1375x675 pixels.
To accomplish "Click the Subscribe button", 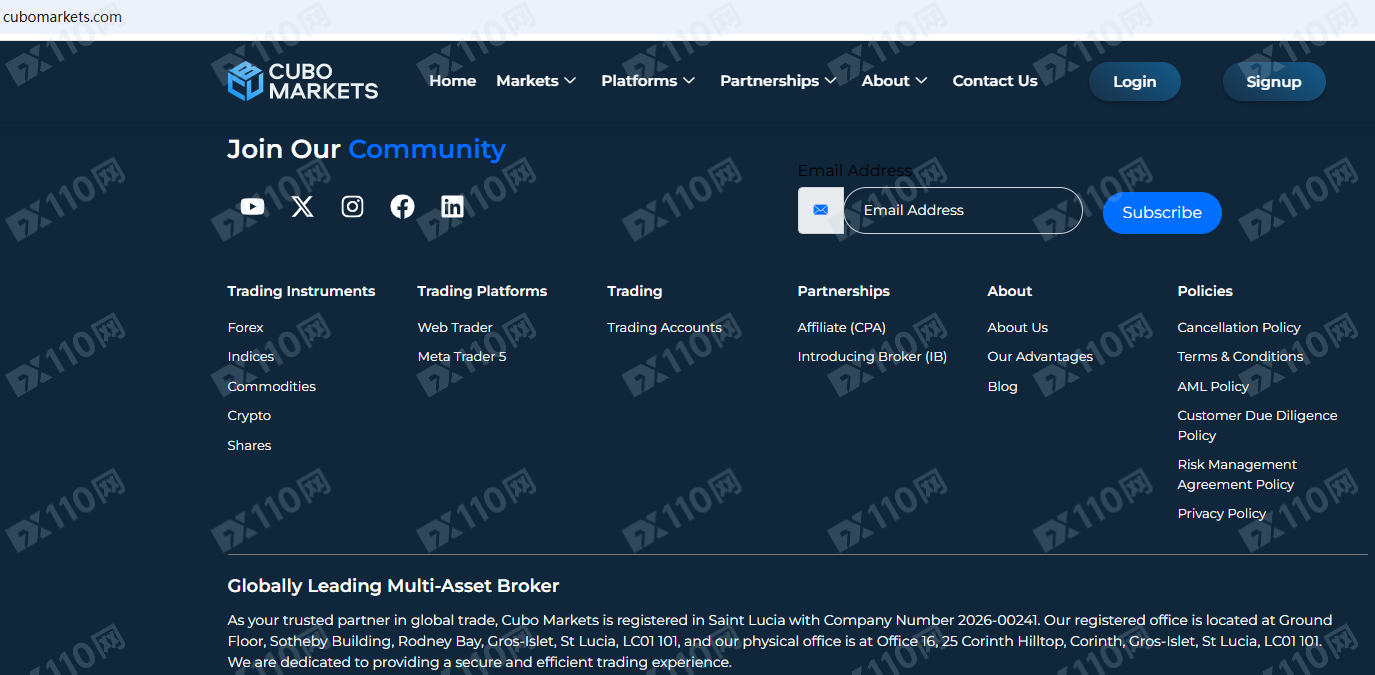I will point(1162,213).
